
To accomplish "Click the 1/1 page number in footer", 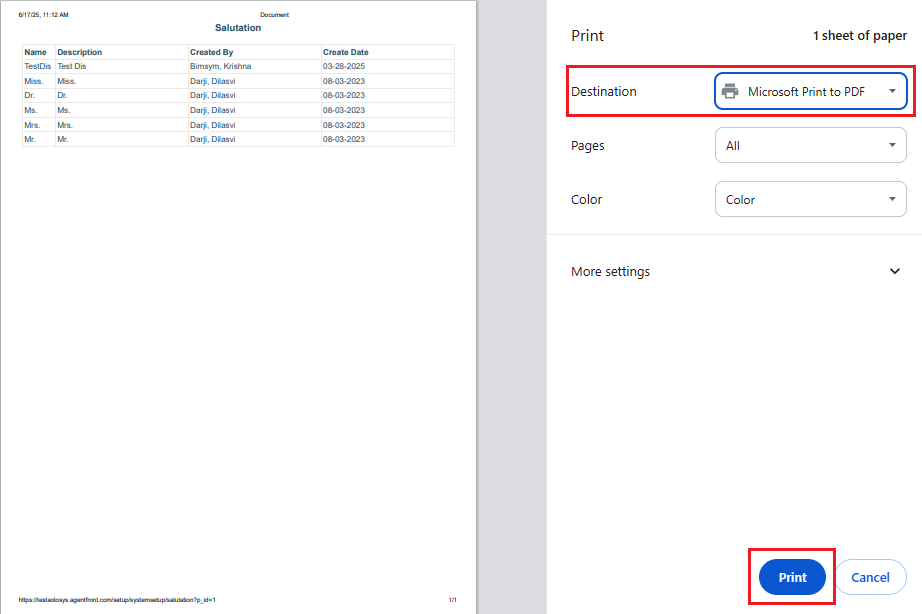I will (x=453, y=600).
